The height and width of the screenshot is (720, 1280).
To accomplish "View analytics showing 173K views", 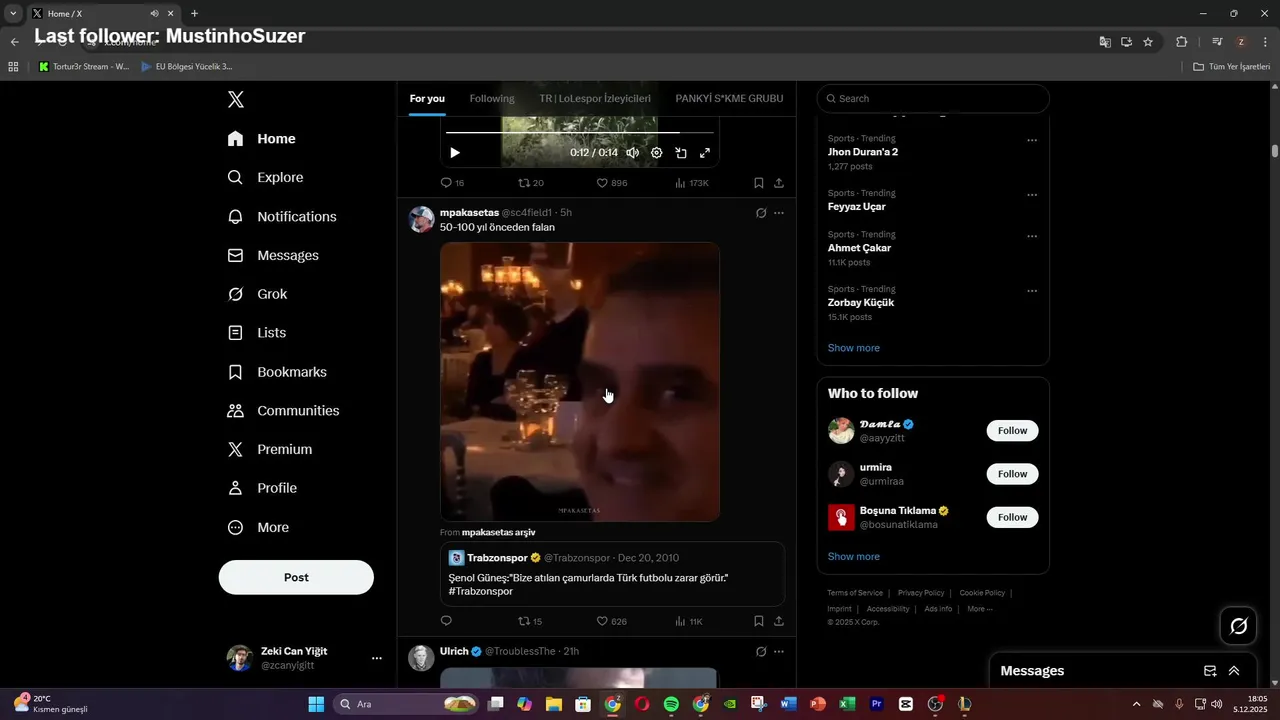I will (692, 183).
